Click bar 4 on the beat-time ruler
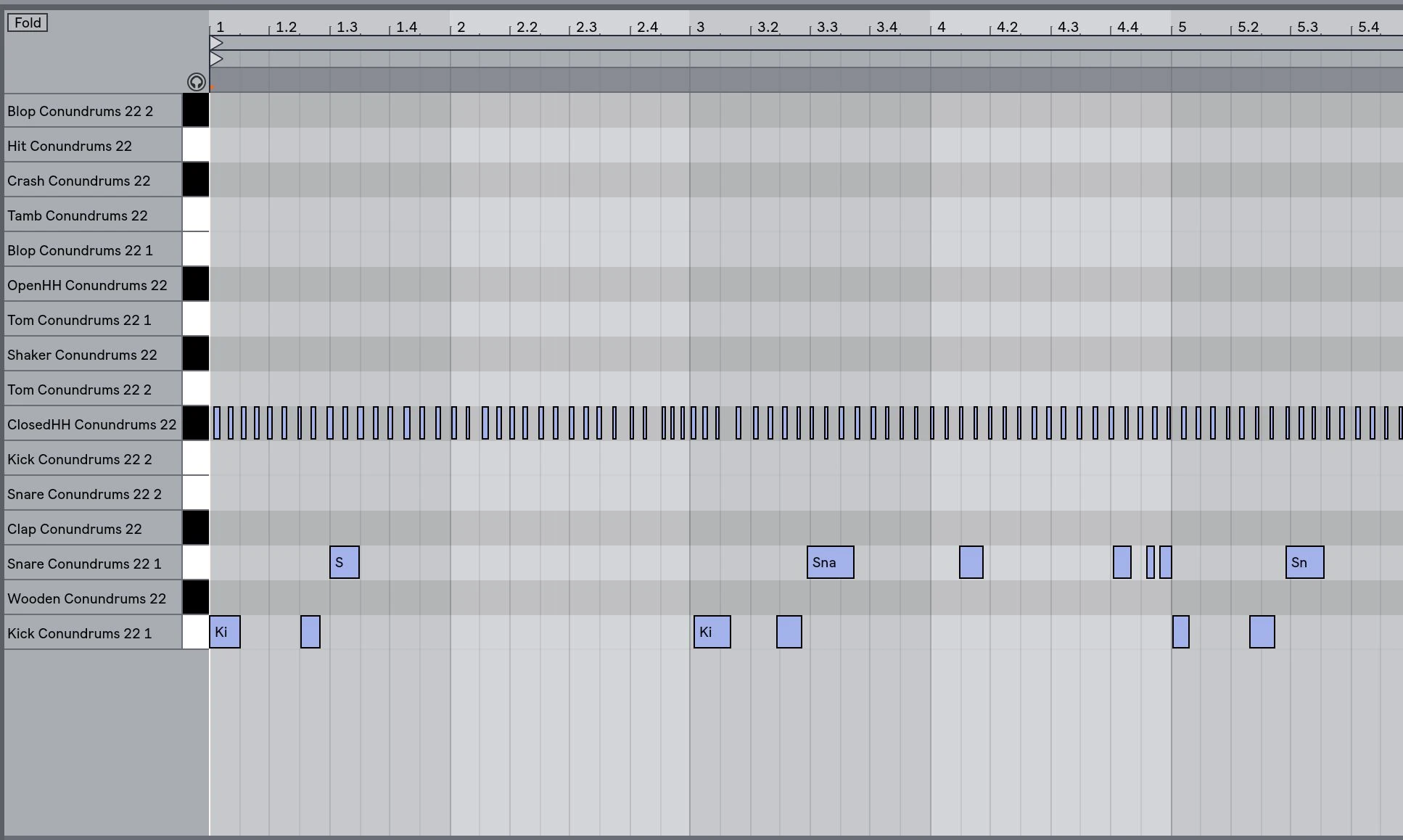 (941, 28)
